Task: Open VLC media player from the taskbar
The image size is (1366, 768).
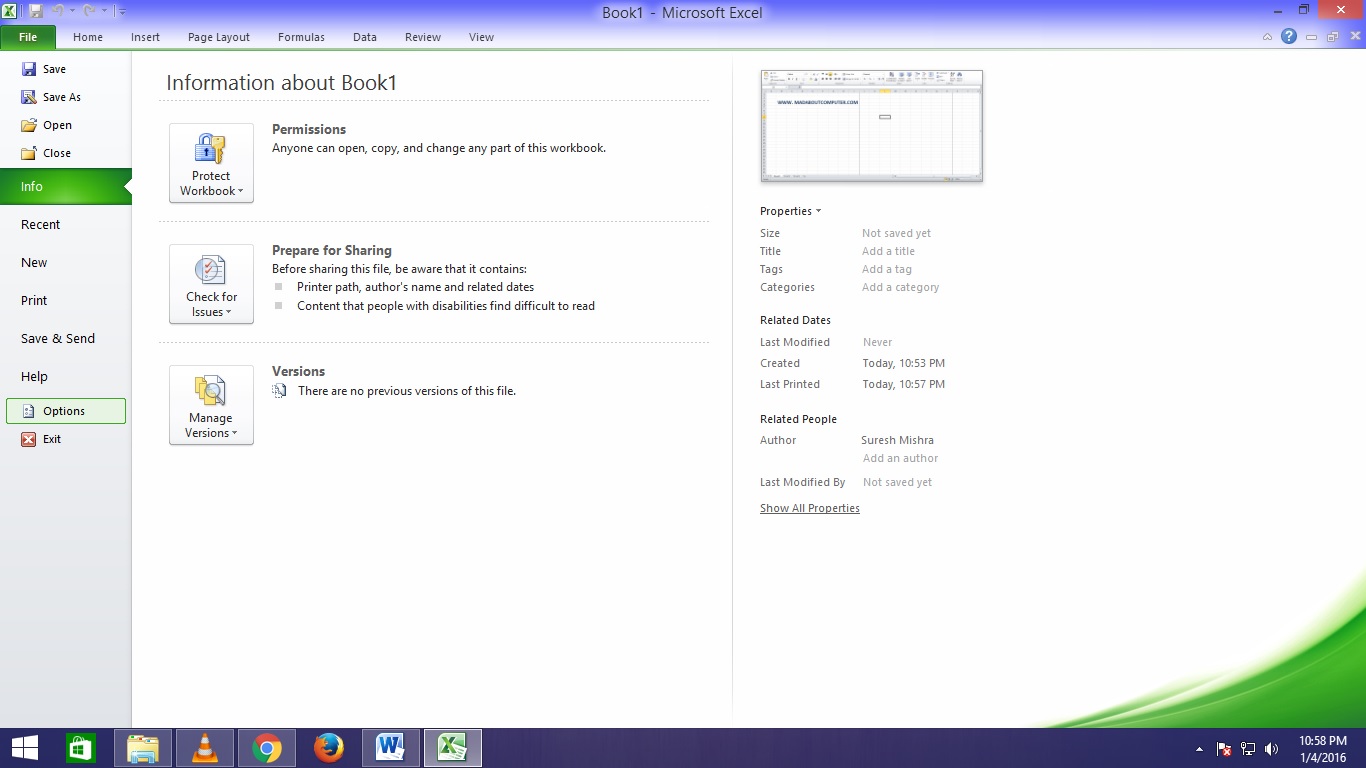Action: click(x=205, y=748)
